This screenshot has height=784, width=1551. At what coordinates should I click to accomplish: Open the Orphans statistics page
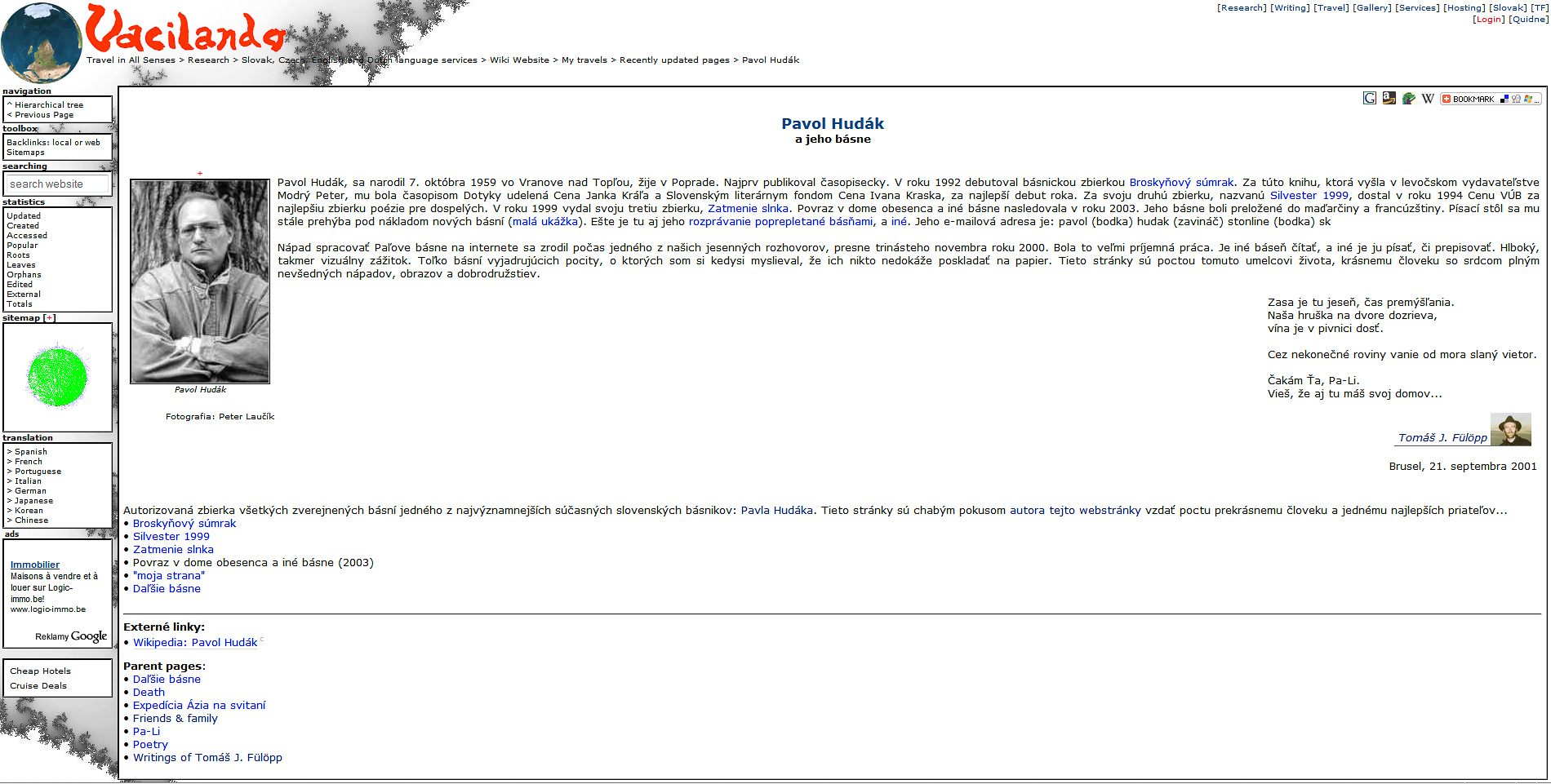(24, 275)
